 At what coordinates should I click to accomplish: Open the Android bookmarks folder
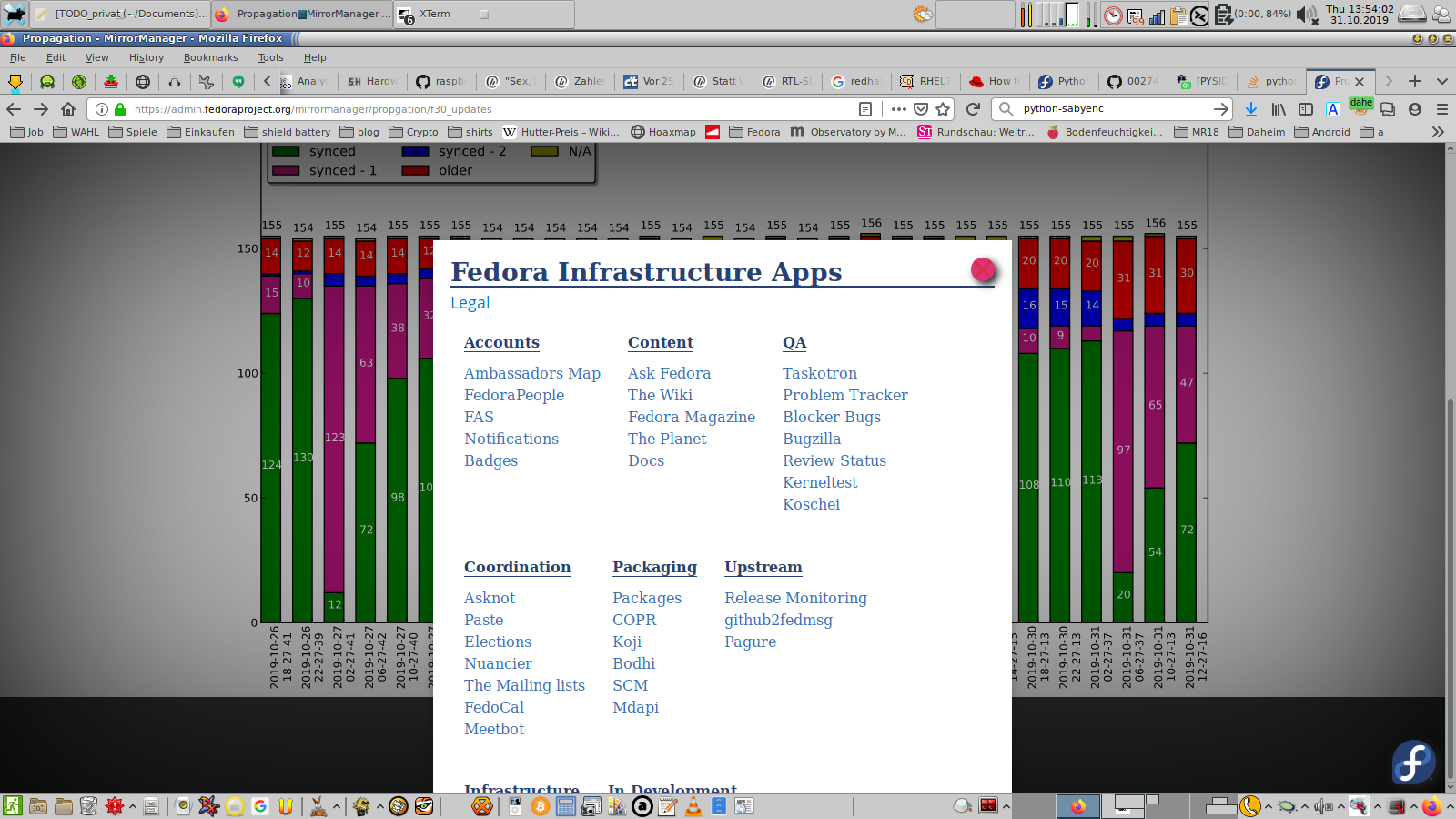coord(1322,132)
